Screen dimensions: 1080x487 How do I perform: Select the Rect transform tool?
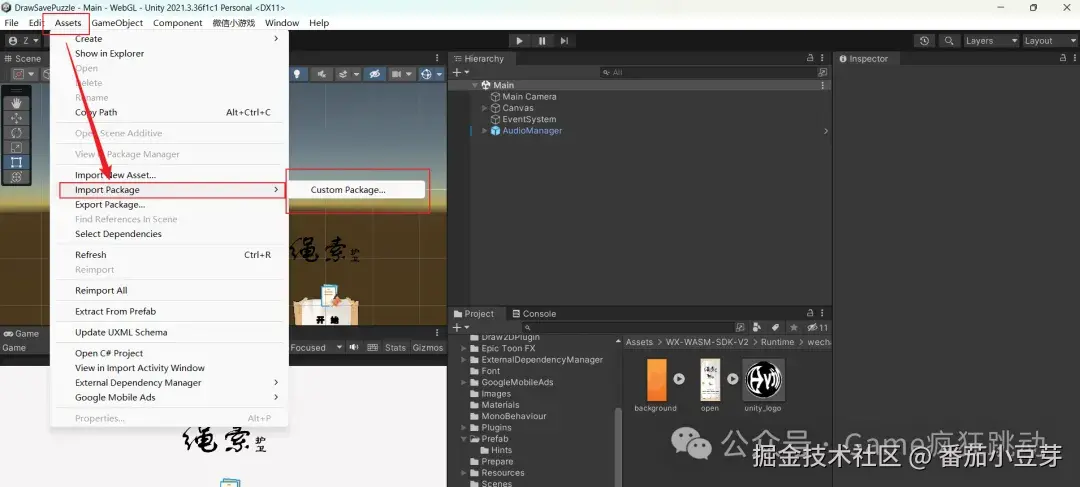coord(17,162)
